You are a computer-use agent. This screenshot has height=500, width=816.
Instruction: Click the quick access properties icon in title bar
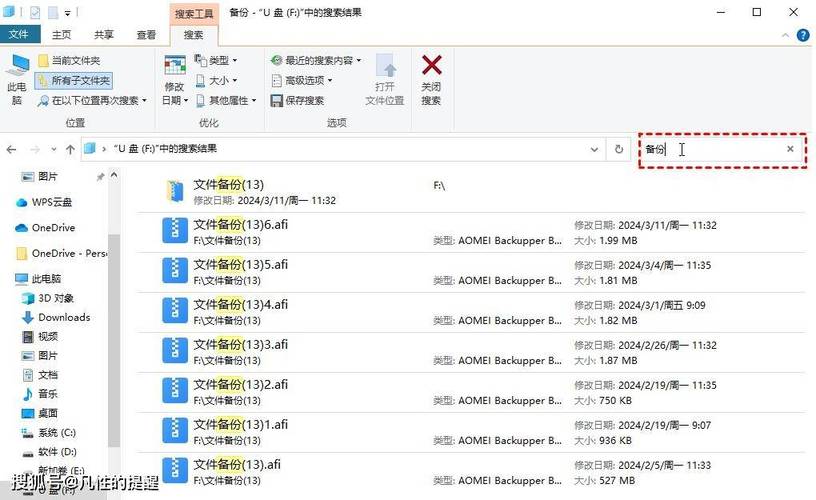35,11
